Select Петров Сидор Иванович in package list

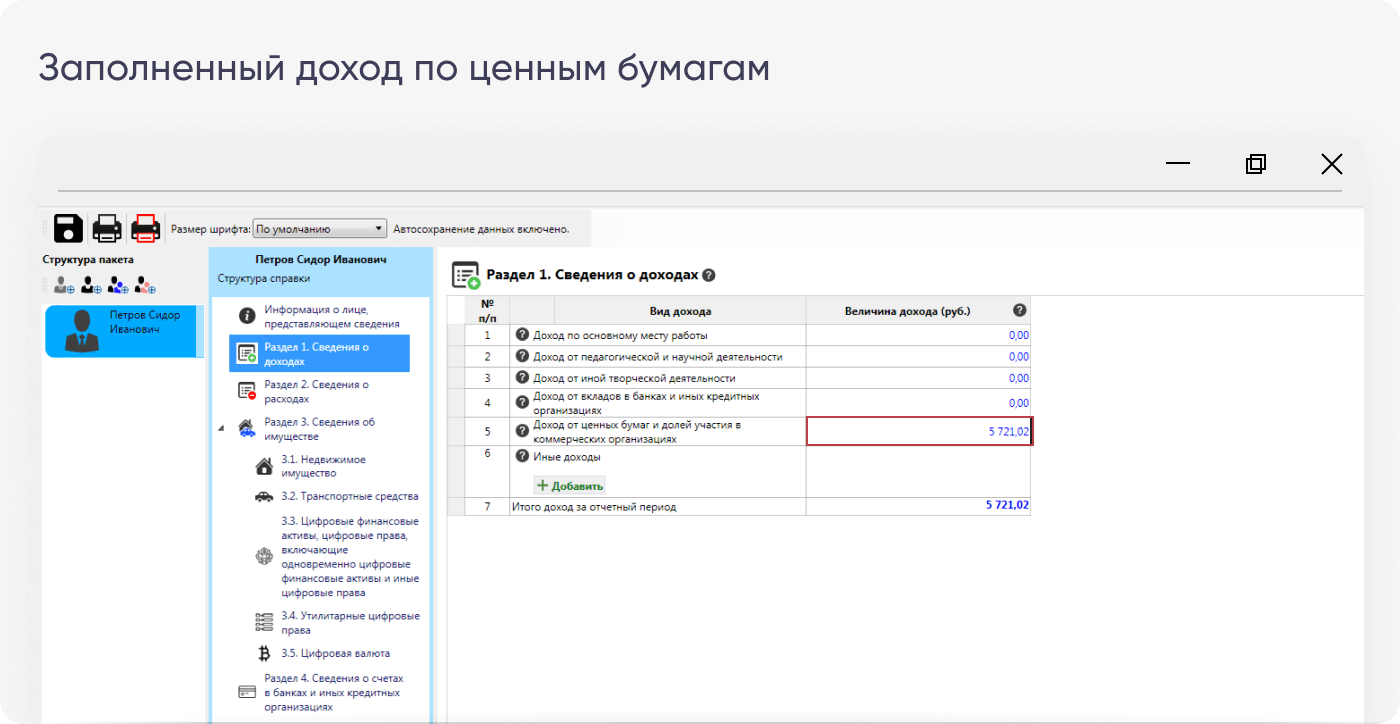(124, 331)
